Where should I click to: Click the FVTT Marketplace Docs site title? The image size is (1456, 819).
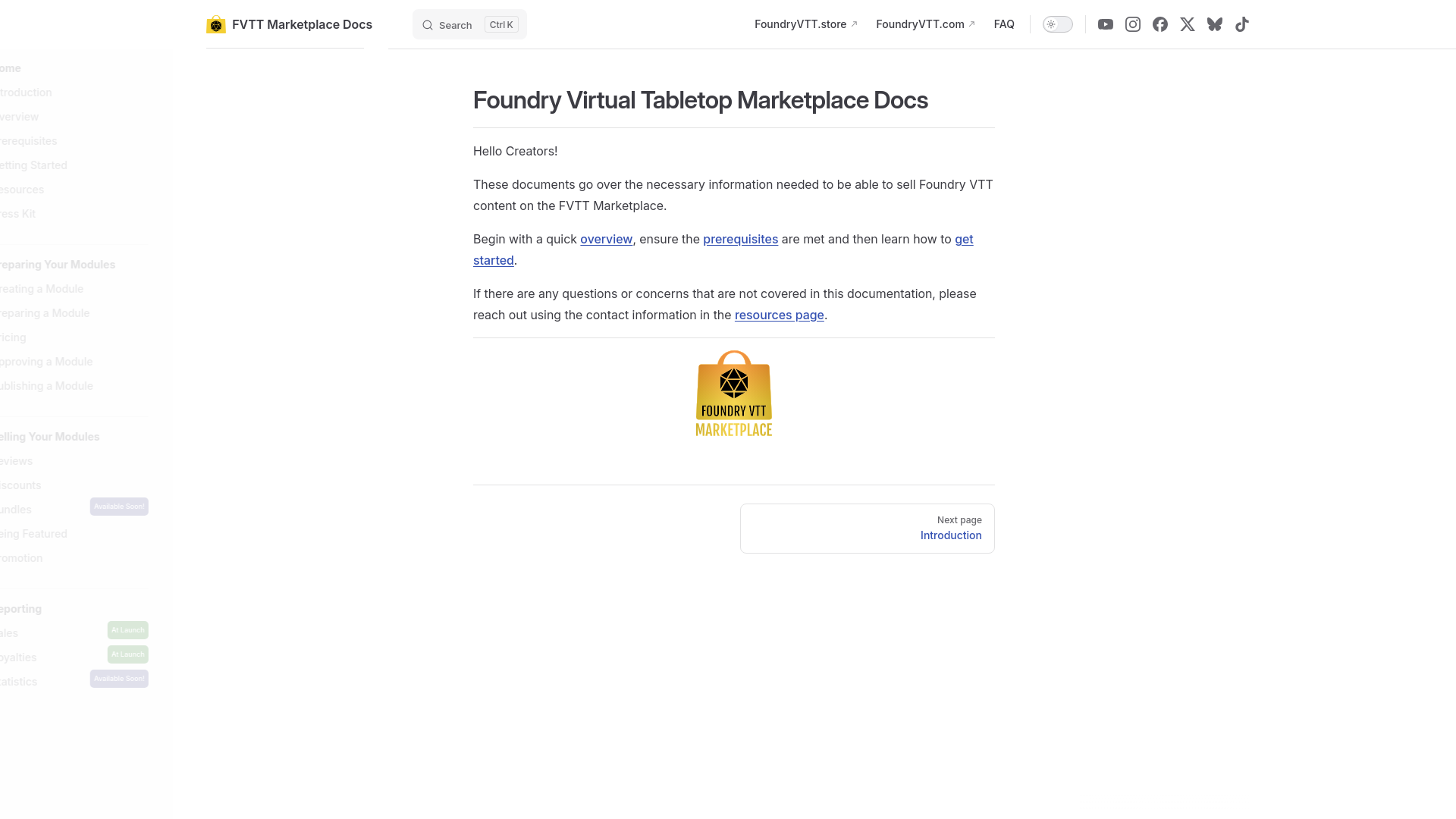click(302, 24)
